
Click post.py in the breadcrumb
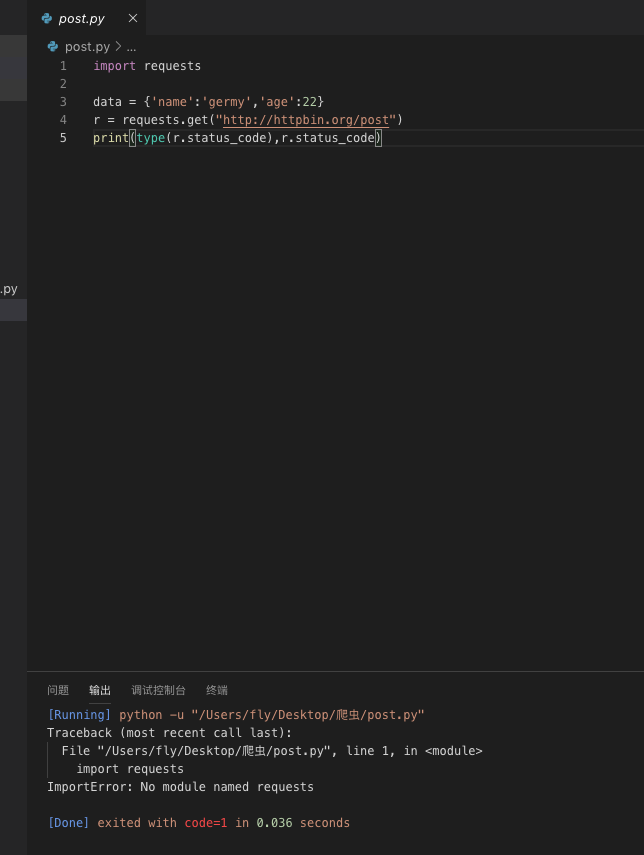coord(87,47)
